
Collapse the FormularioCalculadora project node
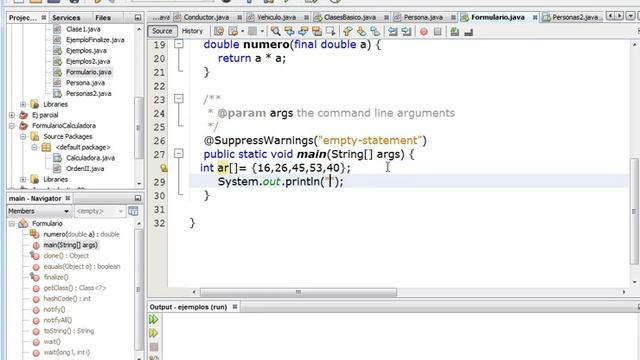coord(12,126)
